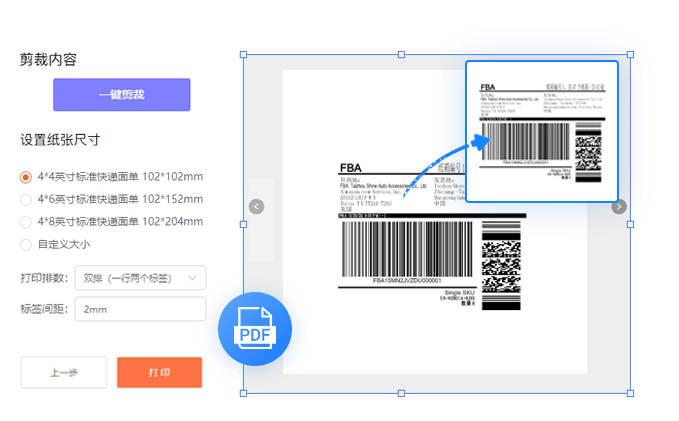Click the right gray carousel arrow
The height and width of the screenshot is (421, 679).
point(619,207)
